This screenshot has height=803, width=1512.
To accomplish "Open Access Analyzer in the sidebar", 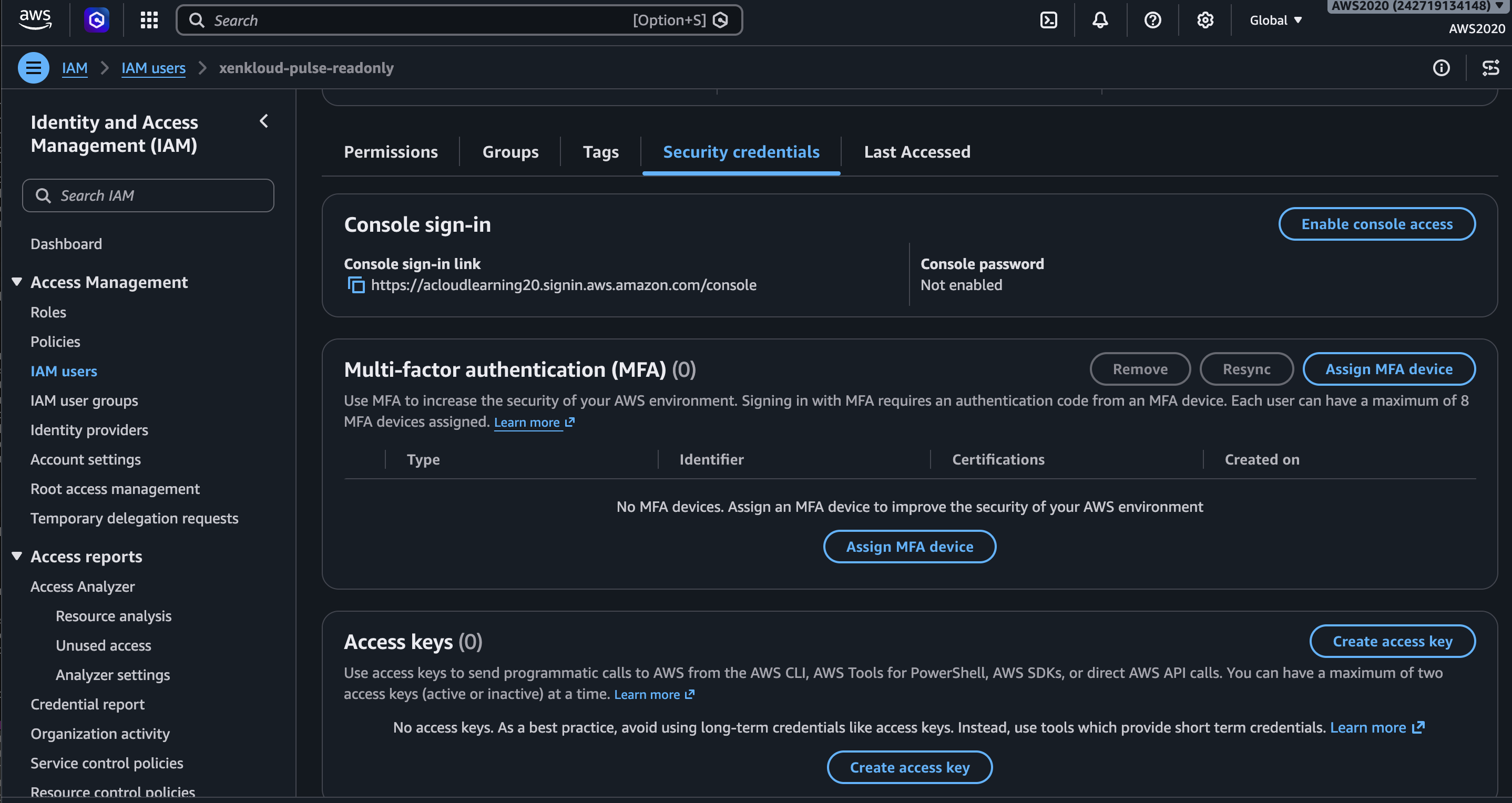I will pyautogui.click(x=83, y=586).
